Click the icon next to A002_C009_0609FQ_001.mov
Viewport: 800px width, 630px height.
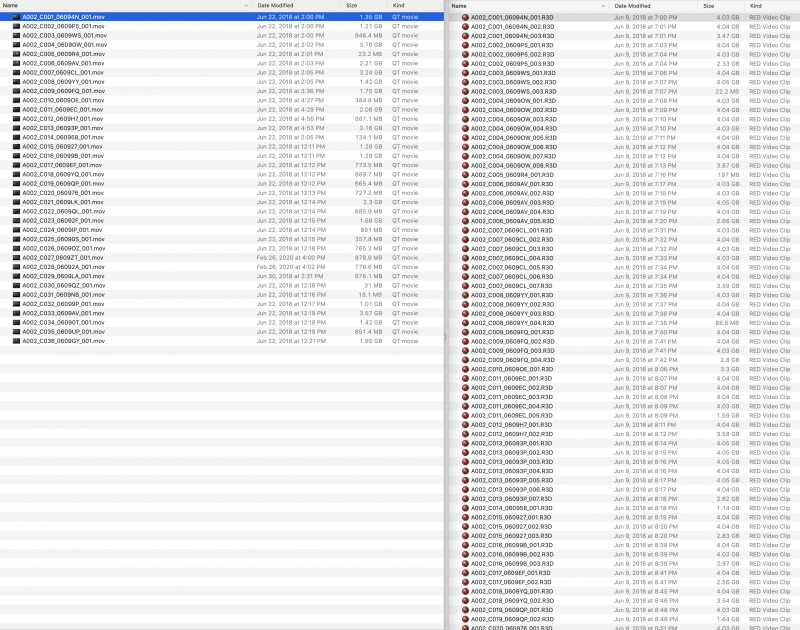16,91
